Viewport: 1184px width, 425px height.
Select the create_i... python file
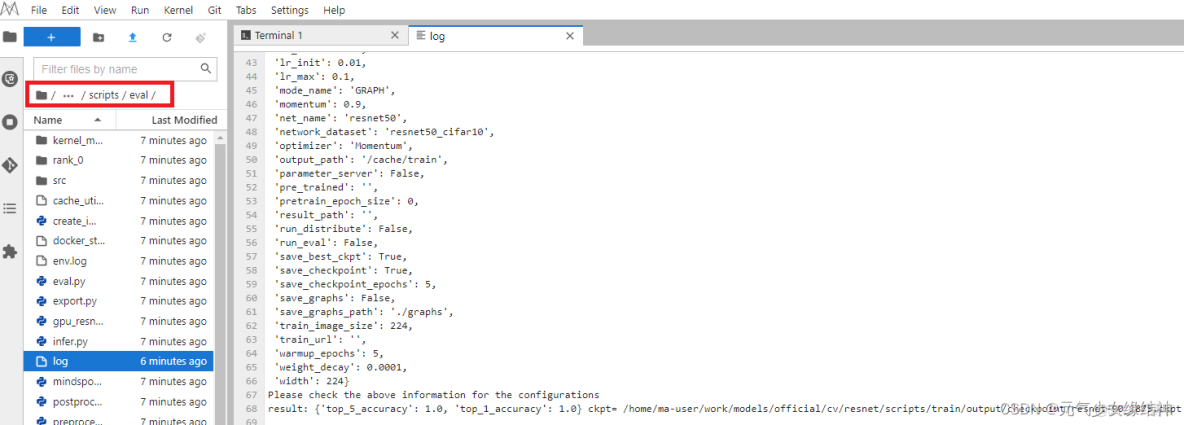pos(119,221)
